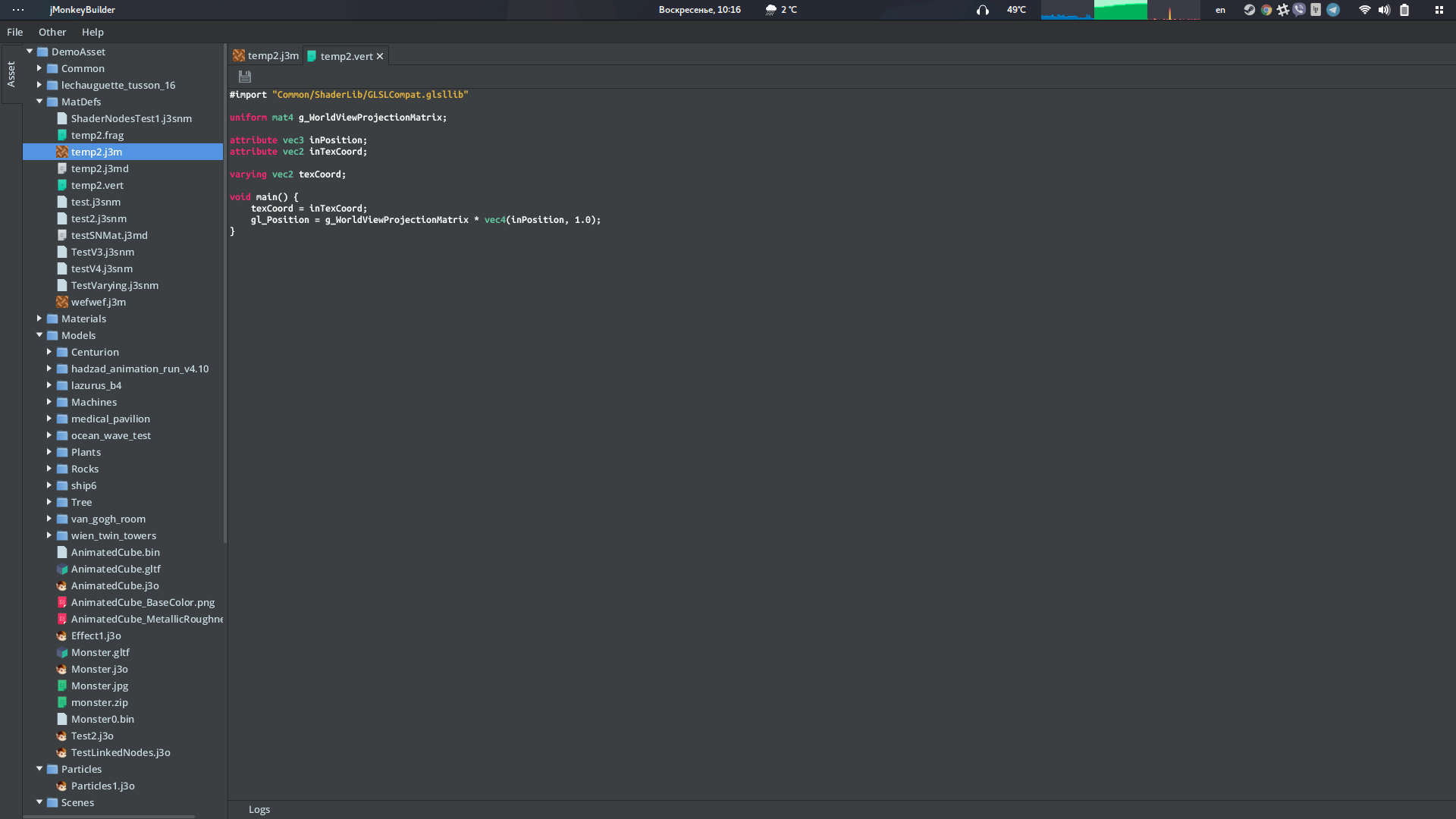Image resolution: width=1456 pixels, height=819 pixels.
Task: Expand the Centurion model folder
Action: point(50,352)
